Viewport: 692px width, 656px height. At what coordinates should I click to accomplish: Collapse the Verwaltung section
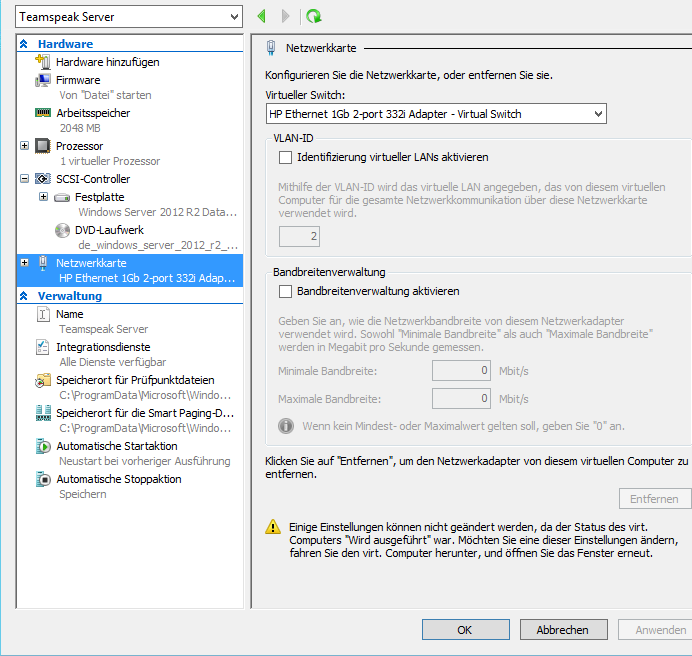pyautogui.click(x=24, y=296)
